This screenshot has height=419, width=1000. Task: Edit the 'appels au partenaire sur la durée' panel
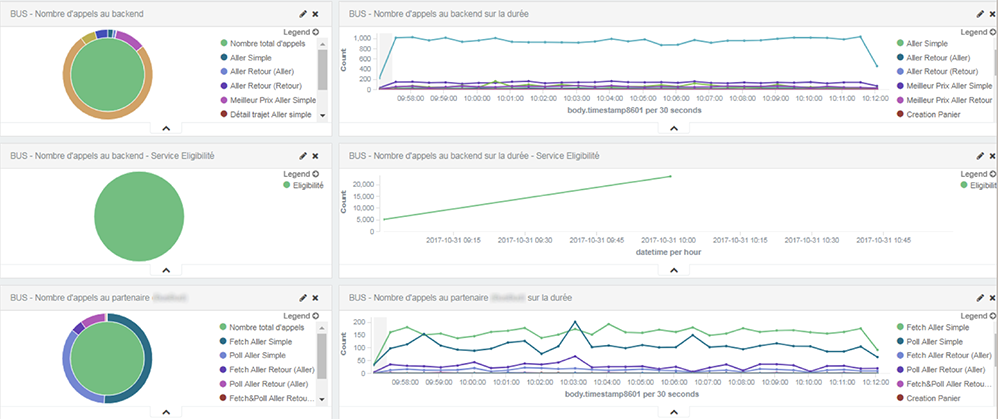coord(980,298)
